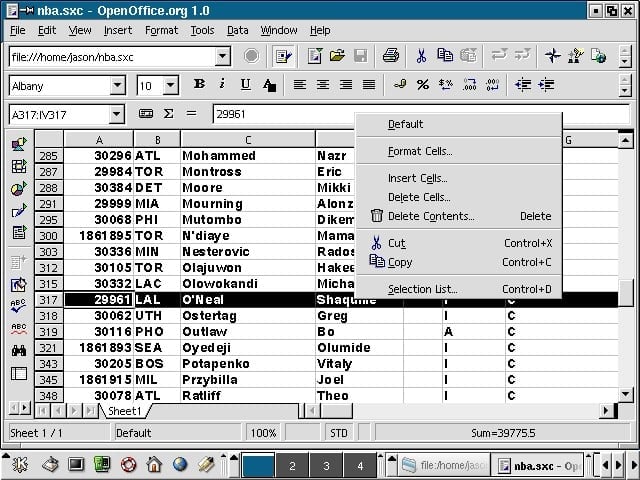
Task: Paste from clipboard toolbar icon
Action: pyautogui.click(x=468, y=56)
